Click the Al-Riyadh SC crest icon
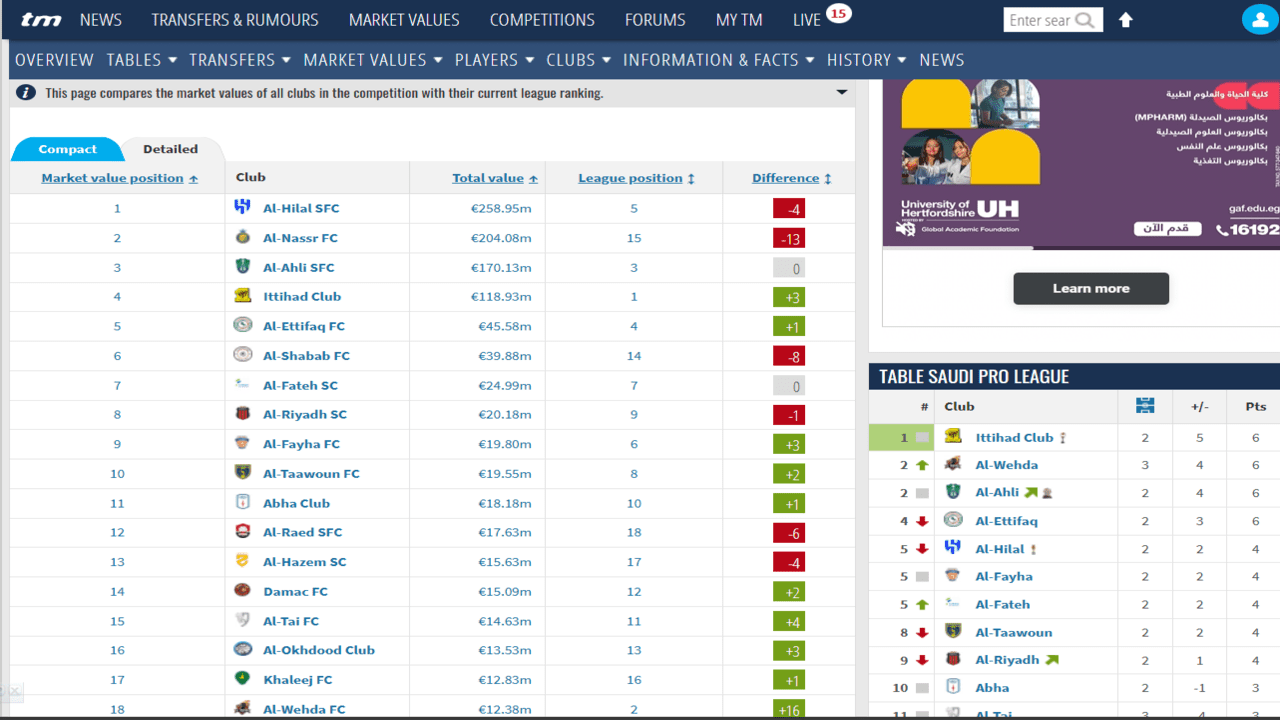This screenshot has width=1280, height=720. pos(242,413)
